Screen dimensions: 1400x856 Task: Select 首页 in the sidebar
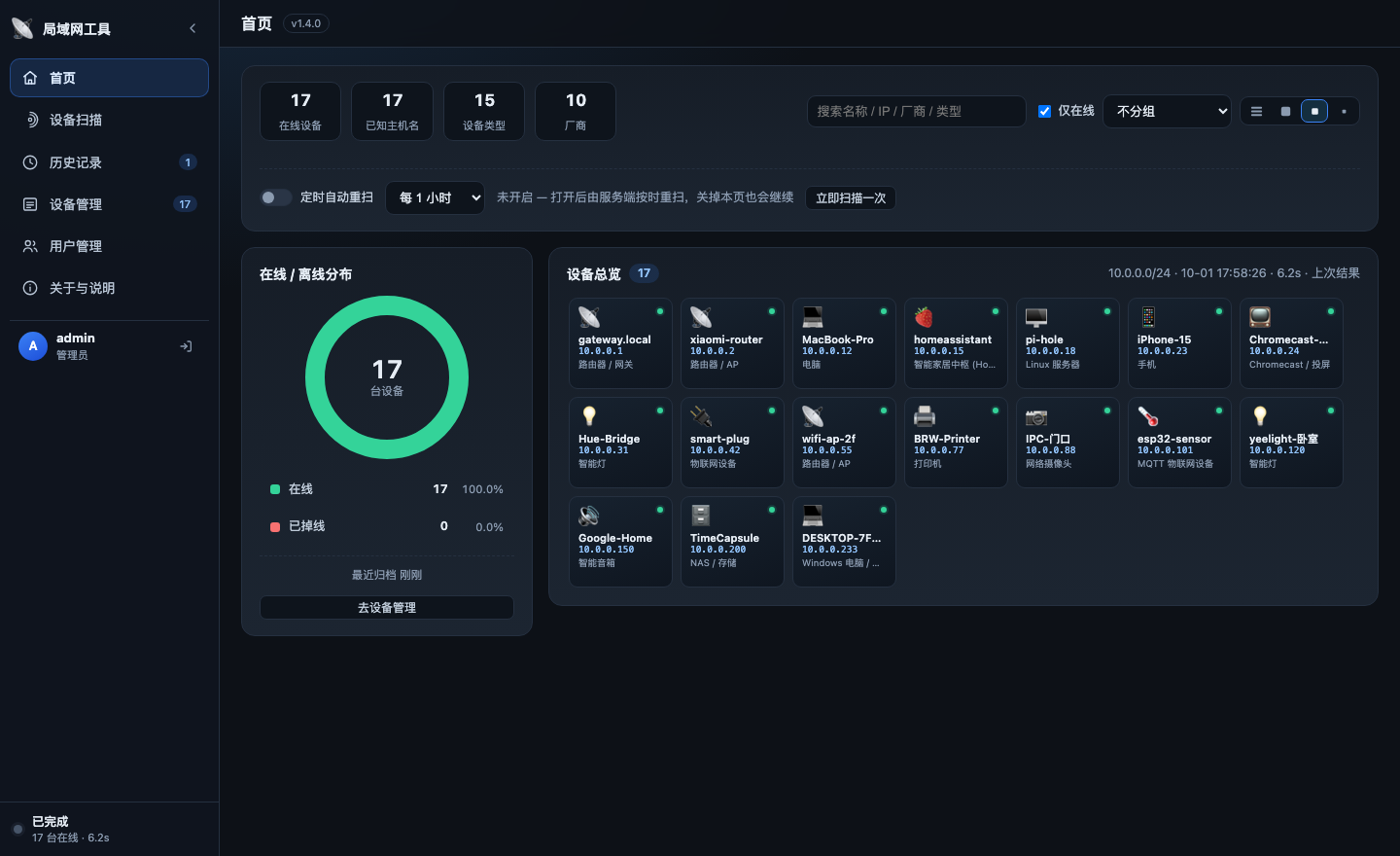coord(109,78)
